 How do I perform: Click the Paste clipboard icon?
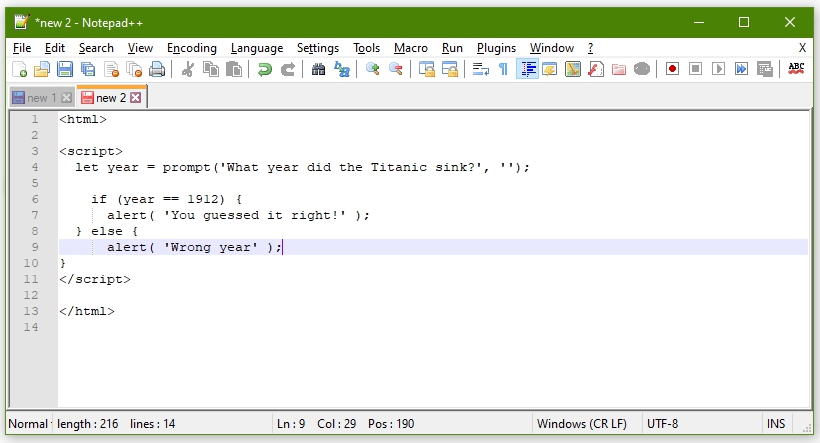click(x=234, y=69)
